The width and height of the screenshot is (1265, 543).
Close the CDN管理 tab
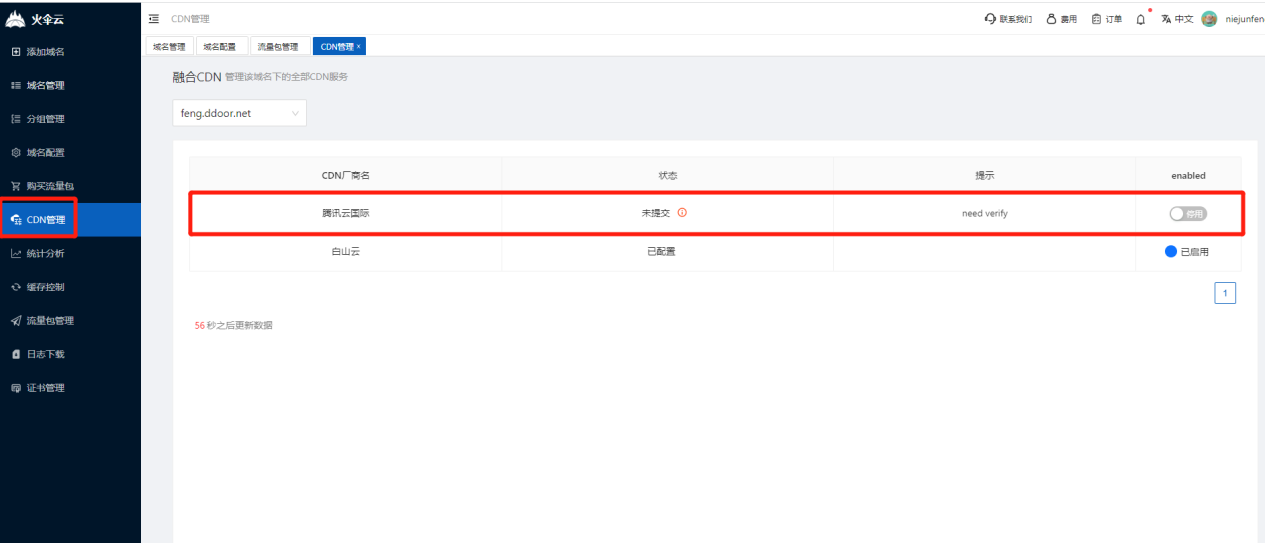pyautogui.click(x=359, y=46)
